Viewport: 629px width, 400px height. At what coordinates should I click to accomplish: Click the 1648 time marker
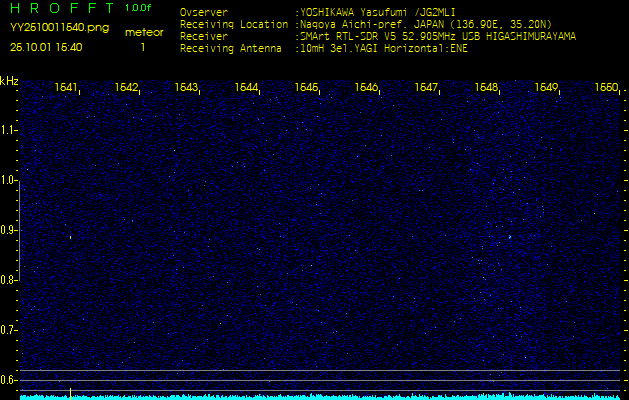(x=487, y=88)
